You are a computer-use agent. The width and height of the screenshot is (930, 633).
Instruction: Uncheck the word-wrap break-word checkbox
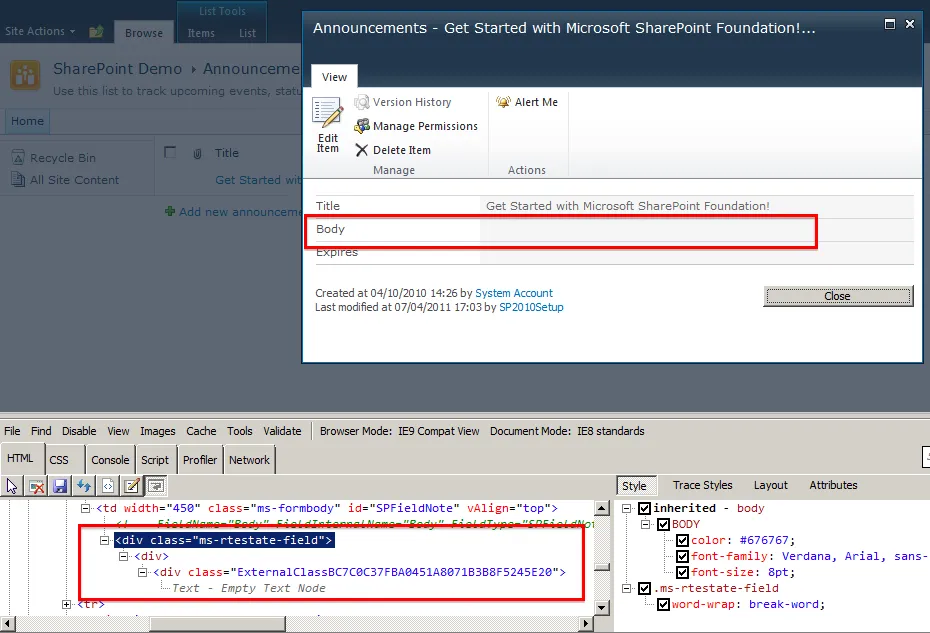pyautogui.click(x=664, y=605)
